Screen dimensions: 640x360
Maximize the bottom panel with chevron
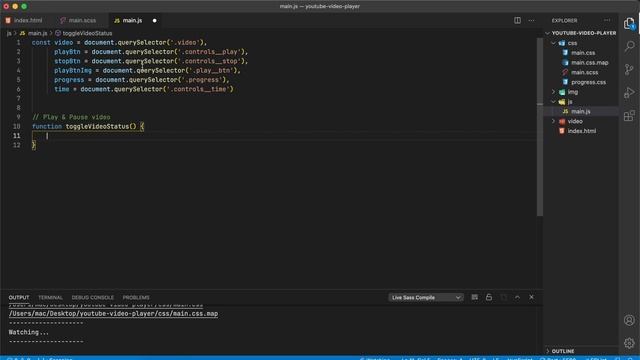(x=517, y=298)
